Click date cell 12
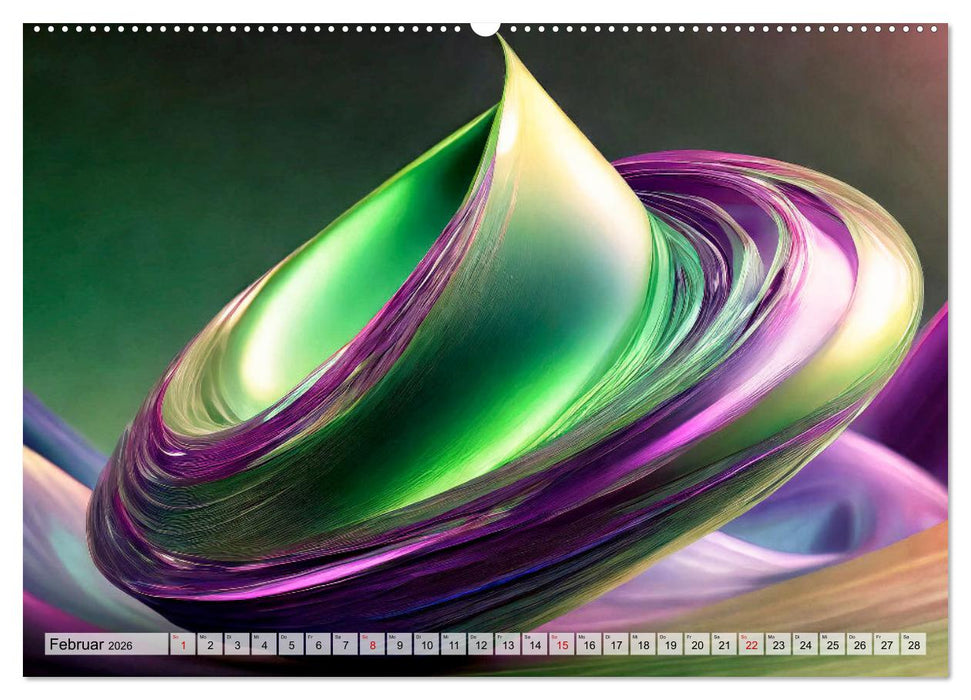This screenshot has height=700, width=971. pos(481,645)
